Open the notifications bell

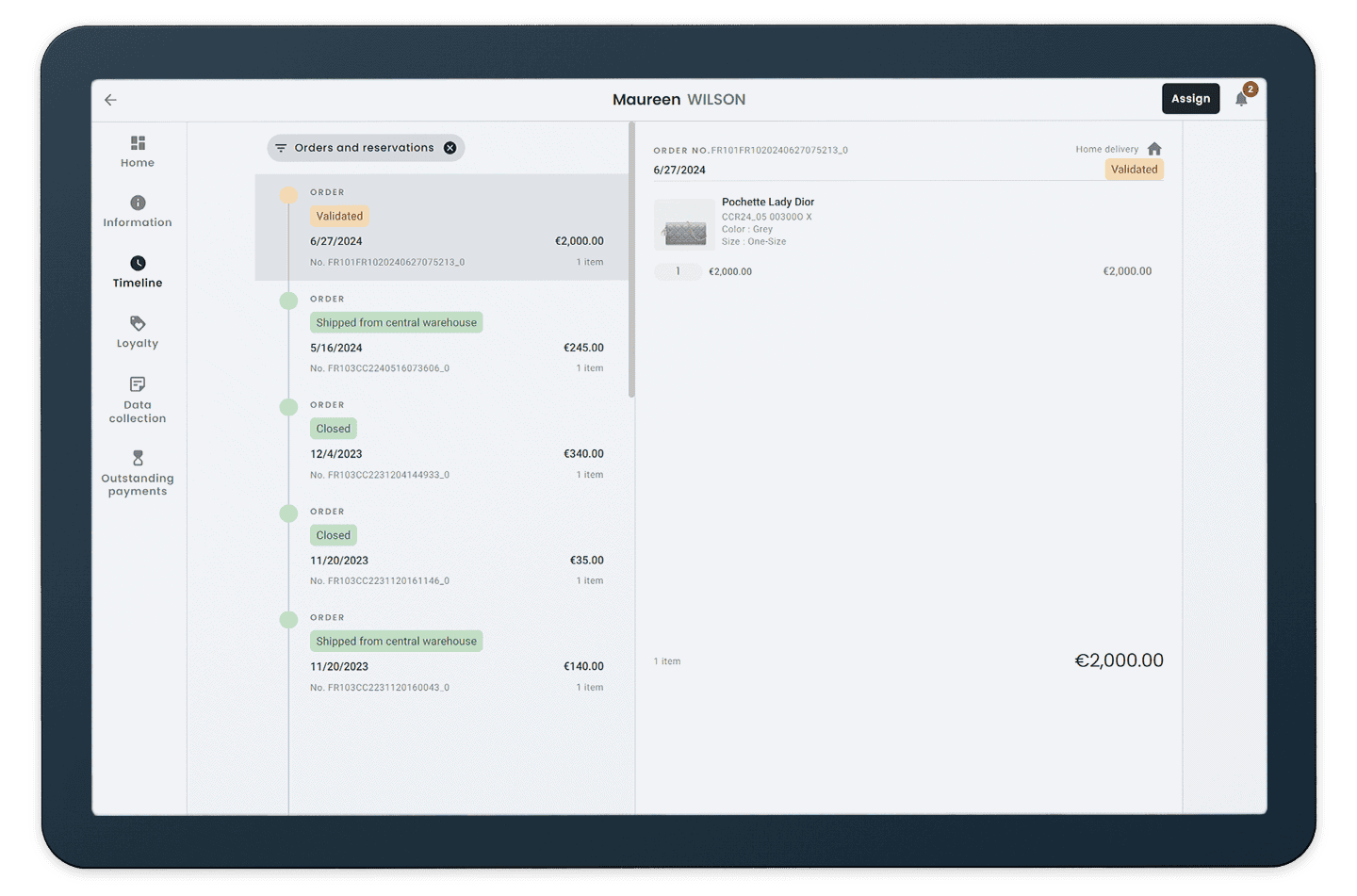1241,99
